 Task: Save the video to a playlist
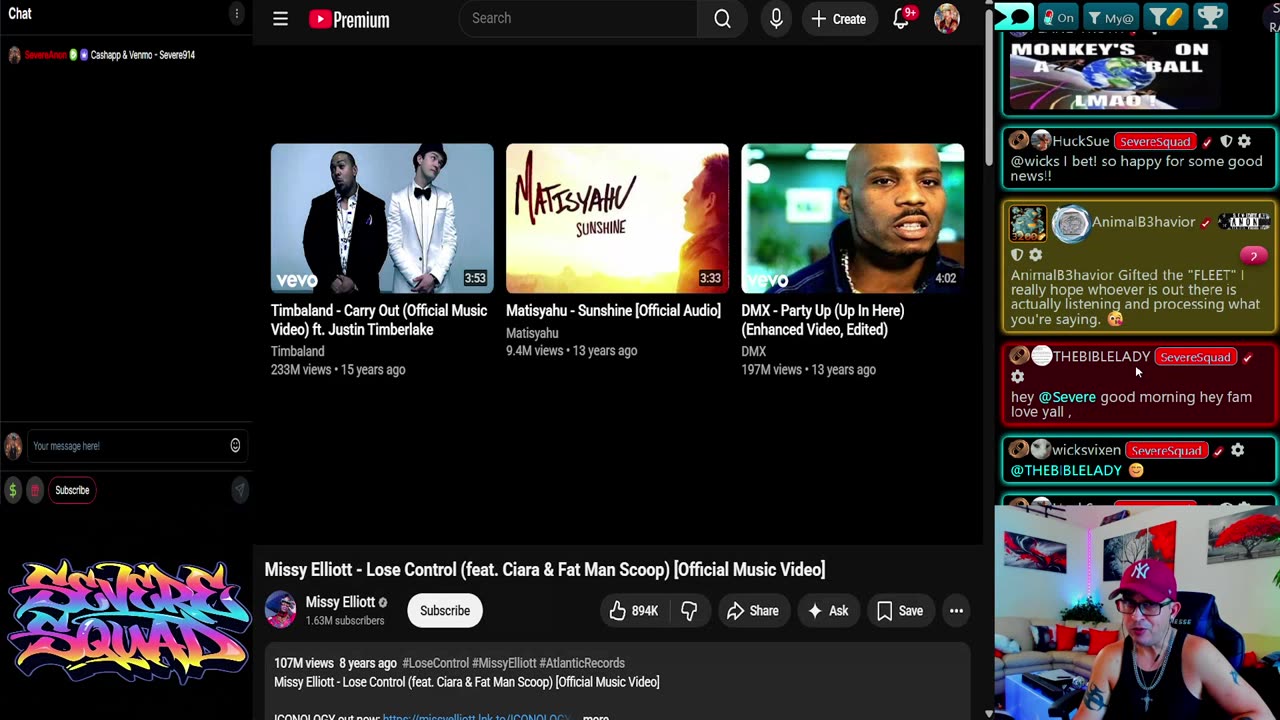pos(900,611)
